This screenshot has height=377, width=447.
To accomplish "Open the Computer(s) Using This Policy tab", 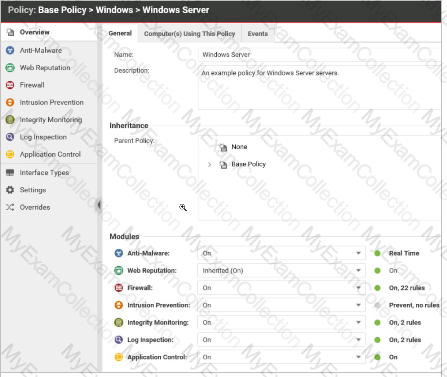I will coord(189,34).
